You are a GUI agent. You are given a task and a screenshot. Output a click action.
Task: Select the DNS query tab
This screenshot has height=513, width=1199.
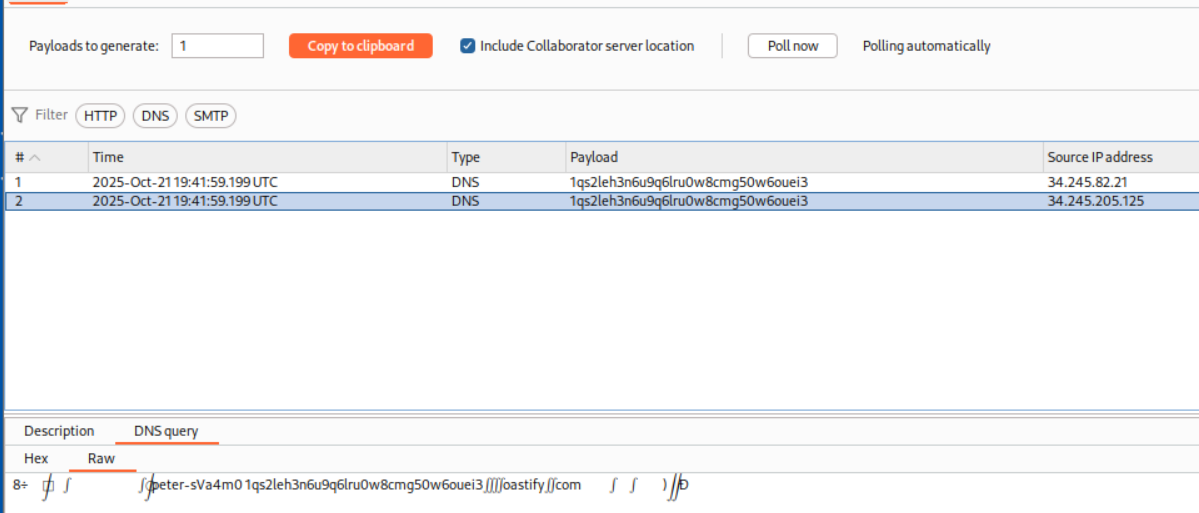(x=166, y=431)
